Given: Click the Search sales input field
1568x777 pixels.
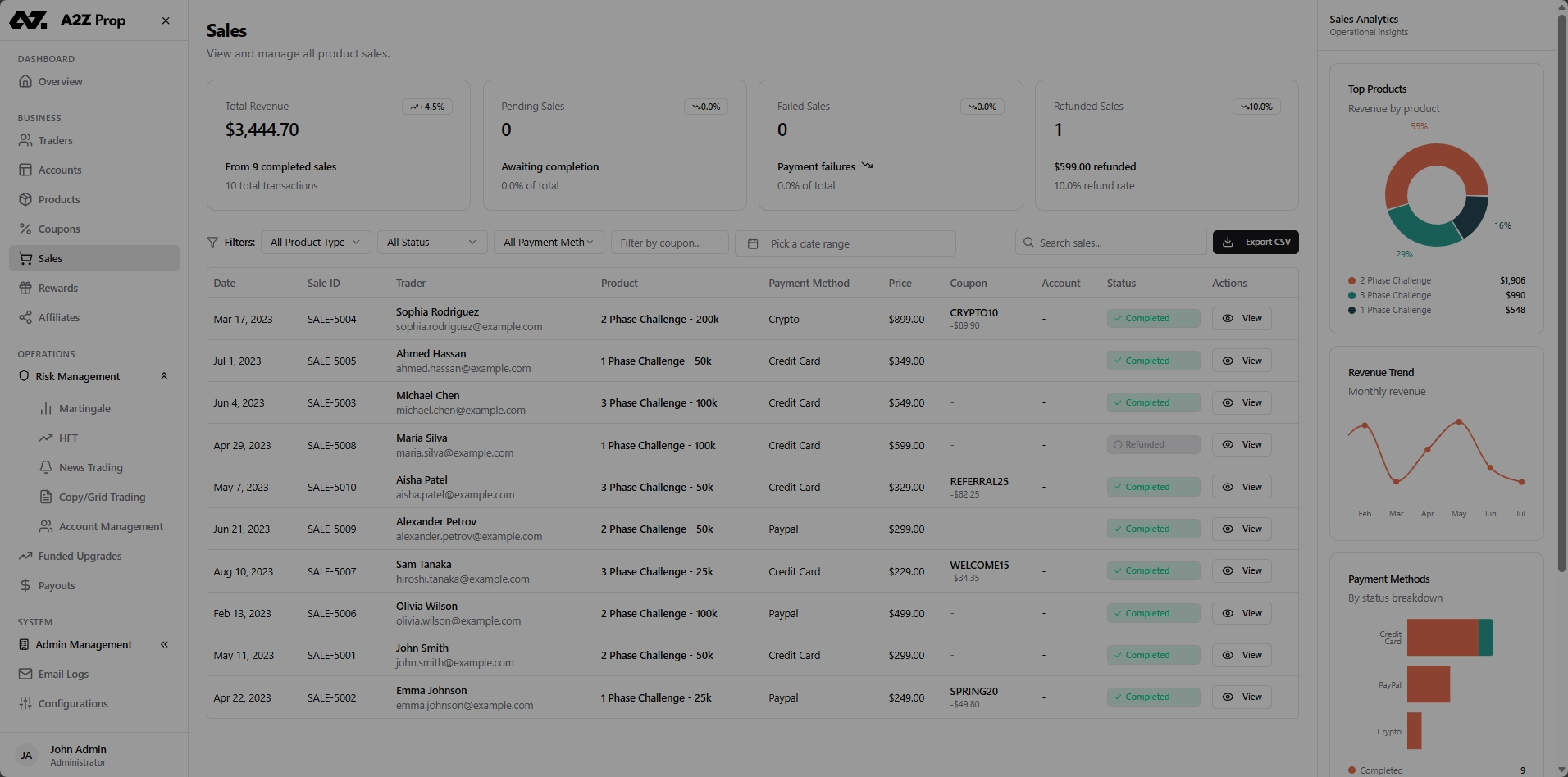Looking at the screenshot, I should (x=1115, y=243).
